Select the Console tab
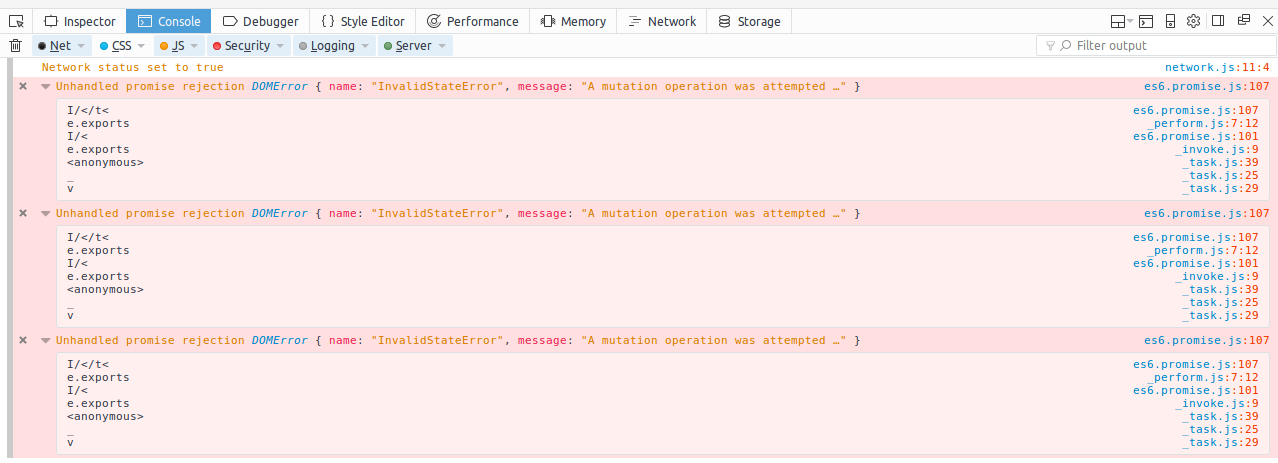The width and height of the screenshot is (1278, 463). coord(169,21)
